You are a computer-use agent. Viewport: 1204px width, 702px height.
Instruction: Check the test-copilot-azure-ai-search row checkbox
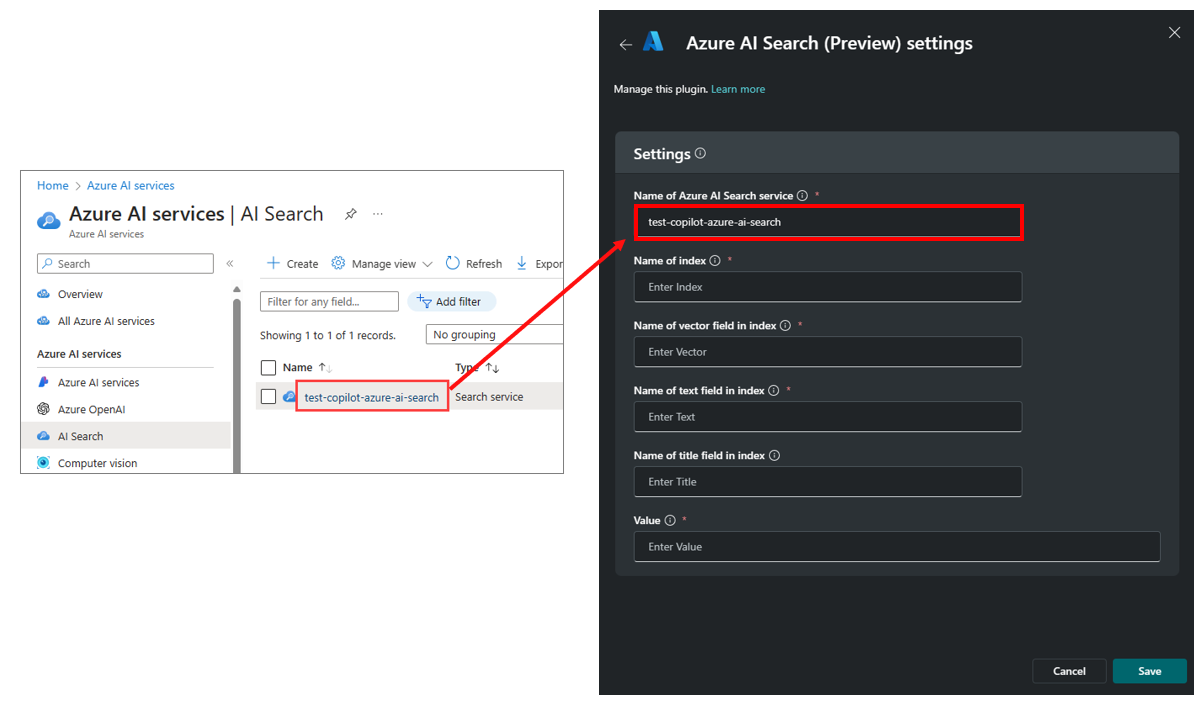tap(268, 397)
